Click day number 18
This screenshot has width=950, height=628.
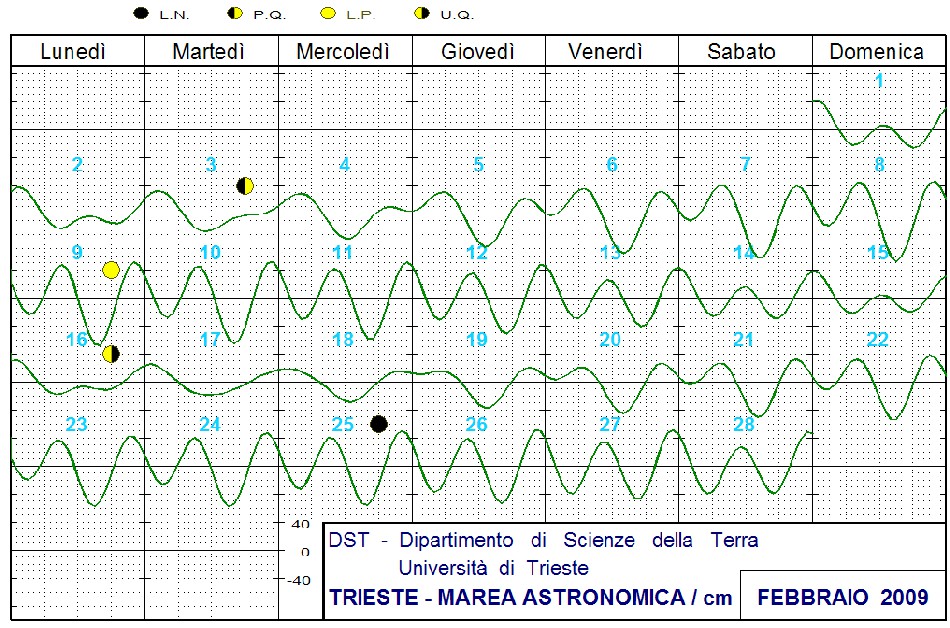coord(343,339)
